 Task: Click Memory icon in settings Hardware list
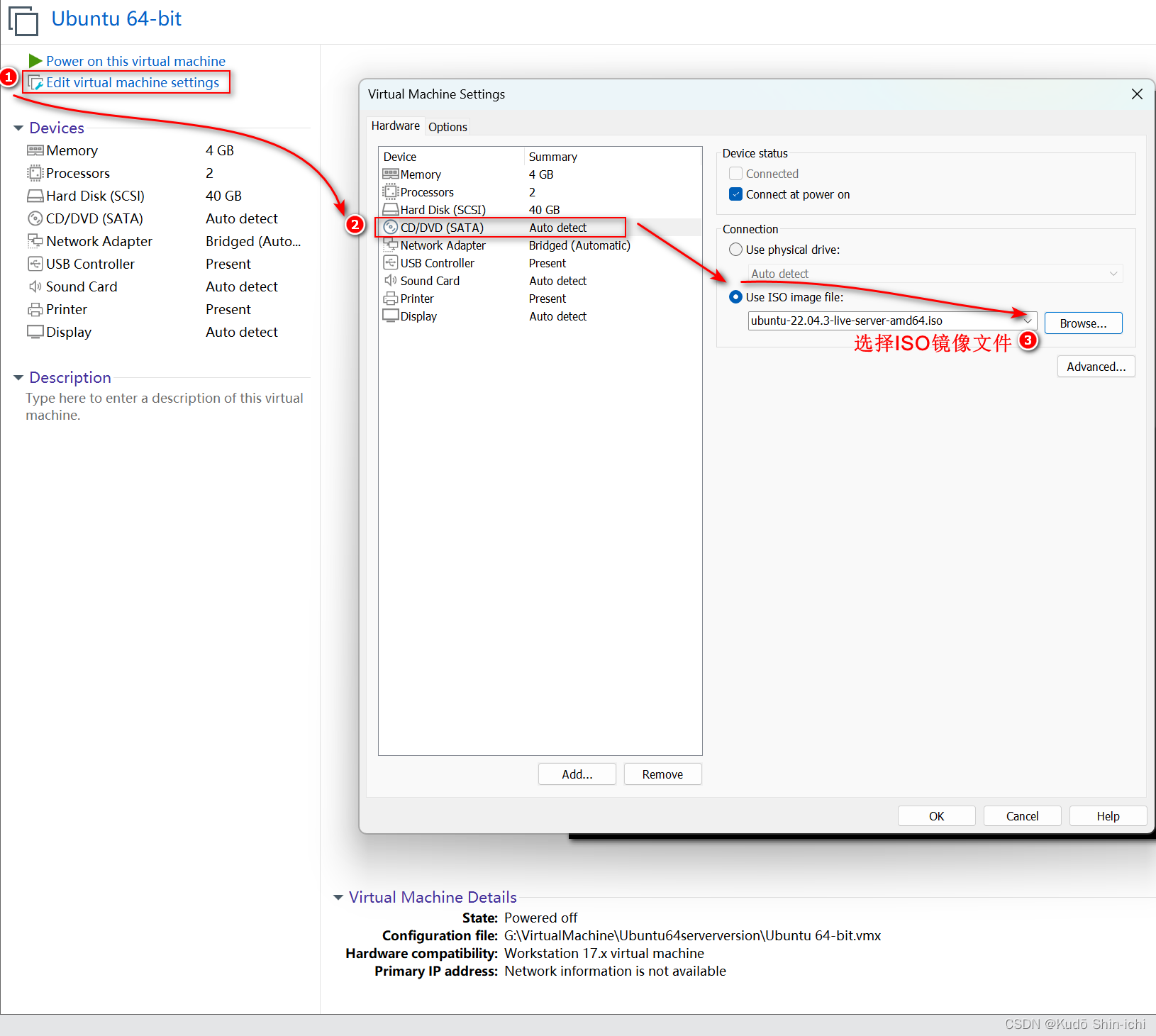click(x=391, y=174)
